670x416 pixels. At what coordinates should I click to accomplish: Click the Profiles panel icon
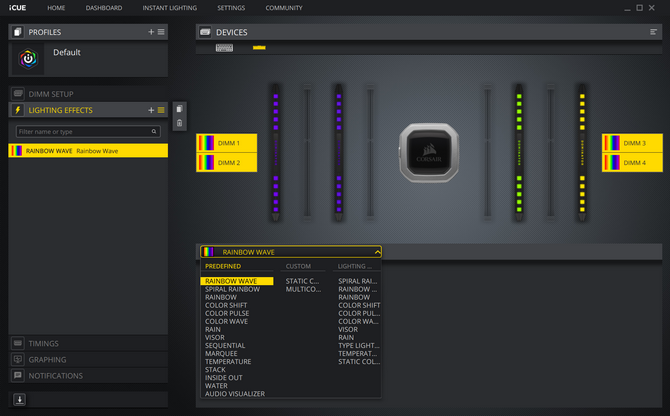pyautogui.click(x=18, y=32)
